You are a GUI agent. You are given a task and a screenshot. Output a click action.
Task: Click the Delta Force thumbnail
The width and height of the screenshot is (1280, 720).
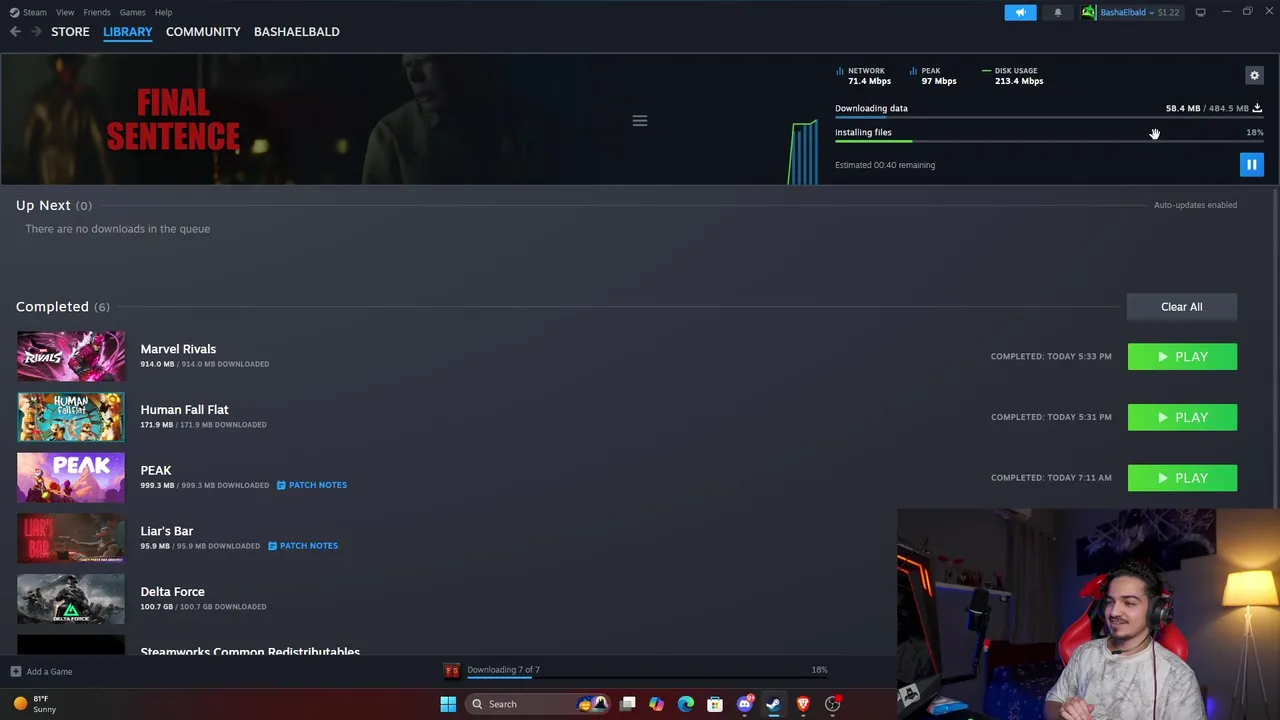(71, 599)
